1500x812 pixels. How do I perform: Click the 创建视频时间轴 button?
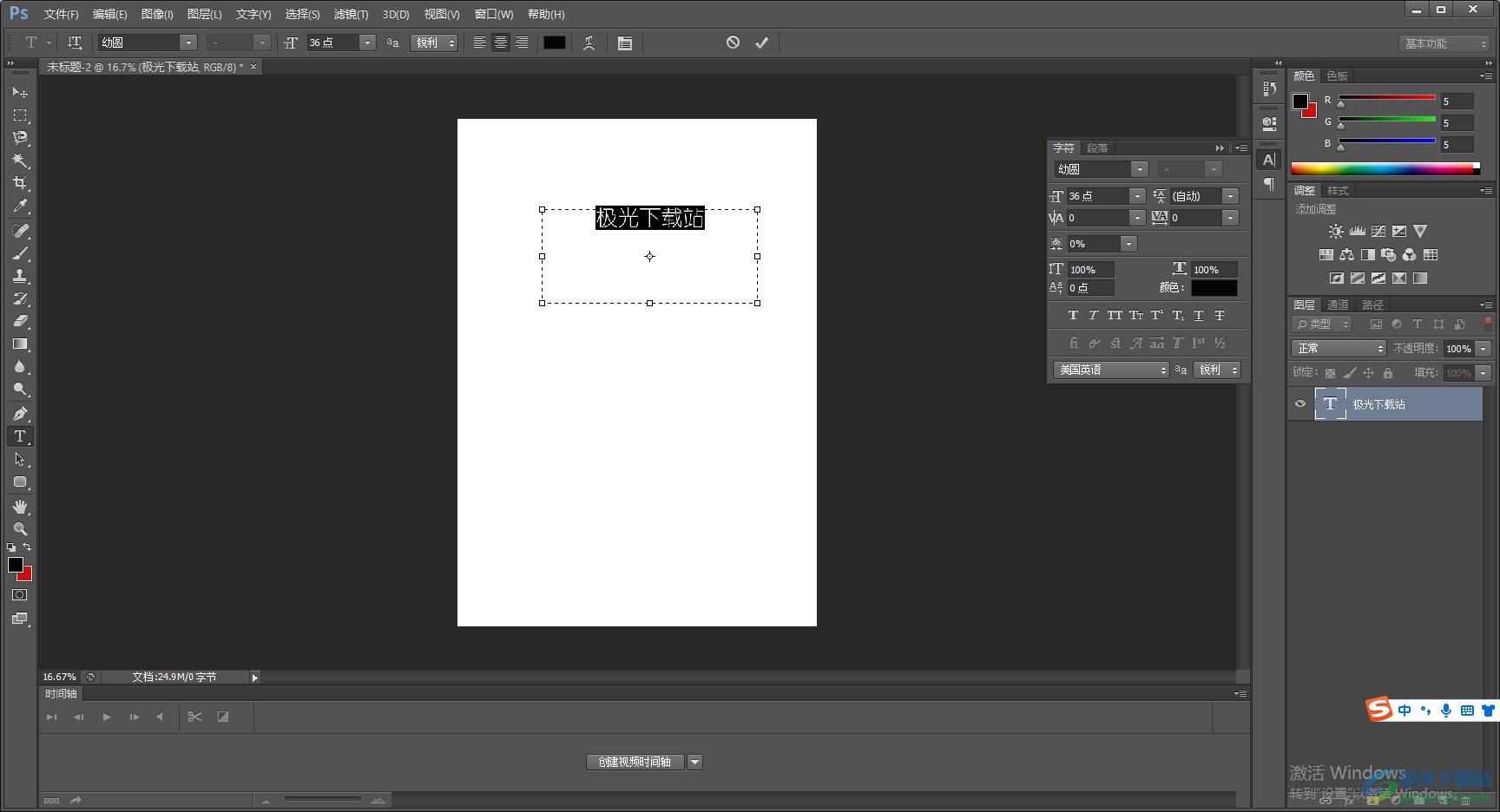[x=635, y=762]
